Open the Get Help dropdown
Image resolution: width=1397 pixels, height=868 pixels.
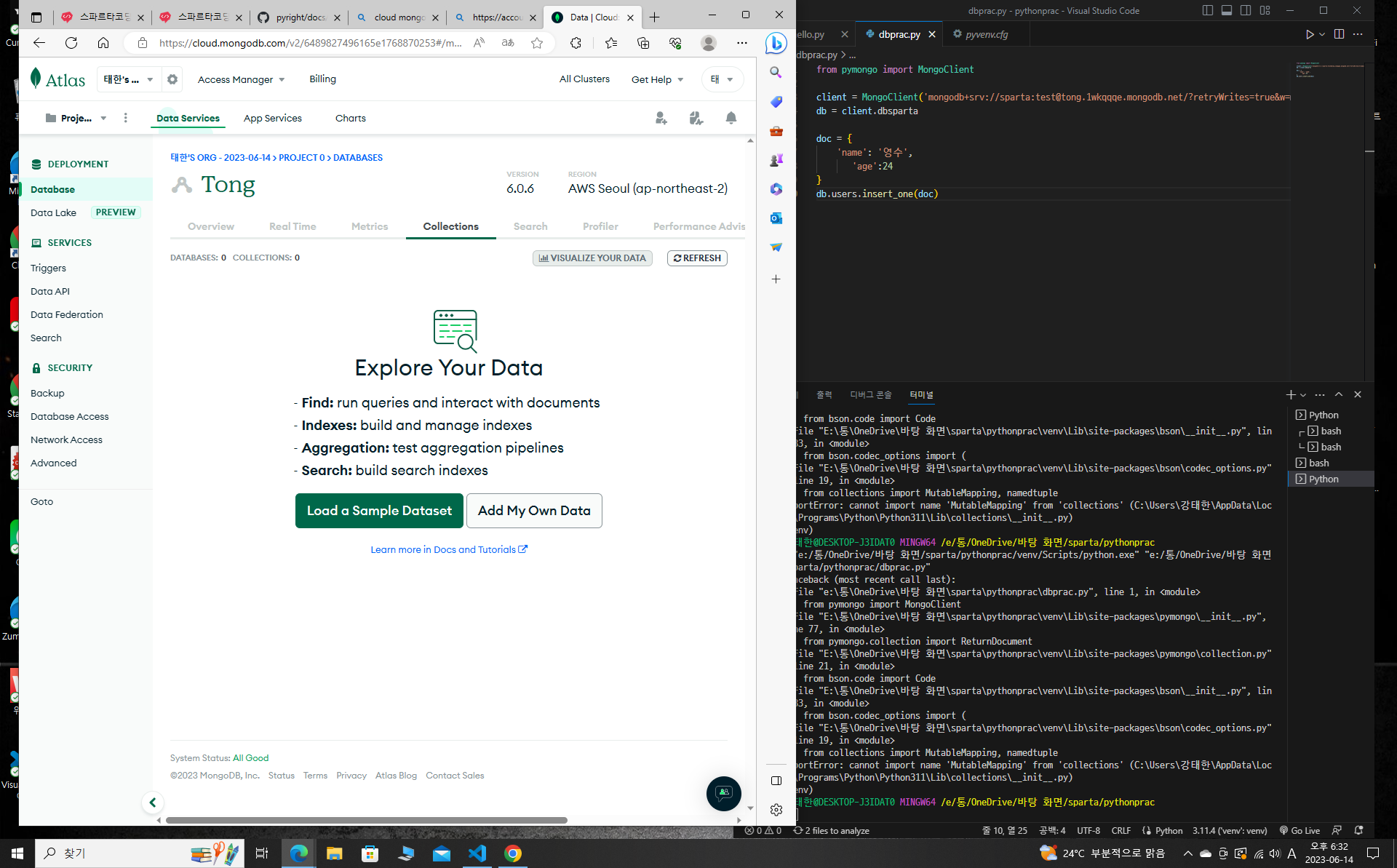click(657, 79)
